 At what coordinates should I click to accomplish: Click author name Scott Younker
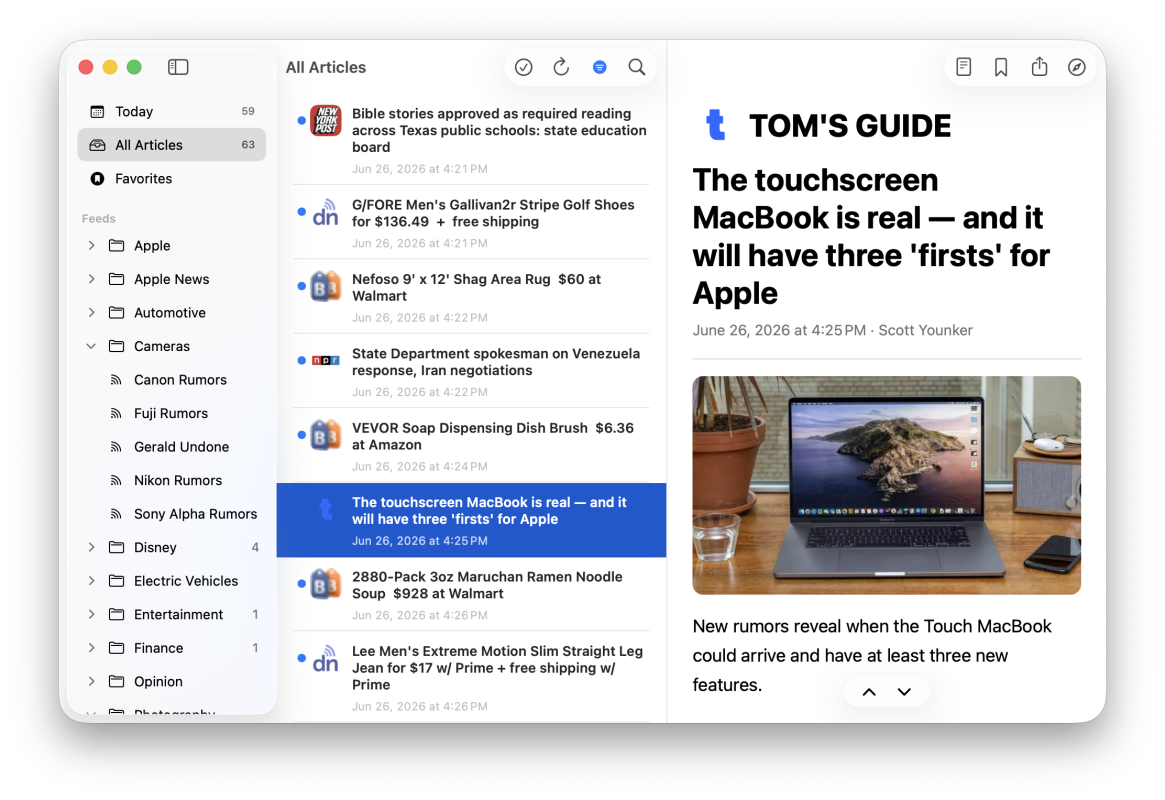click(925, 330)
